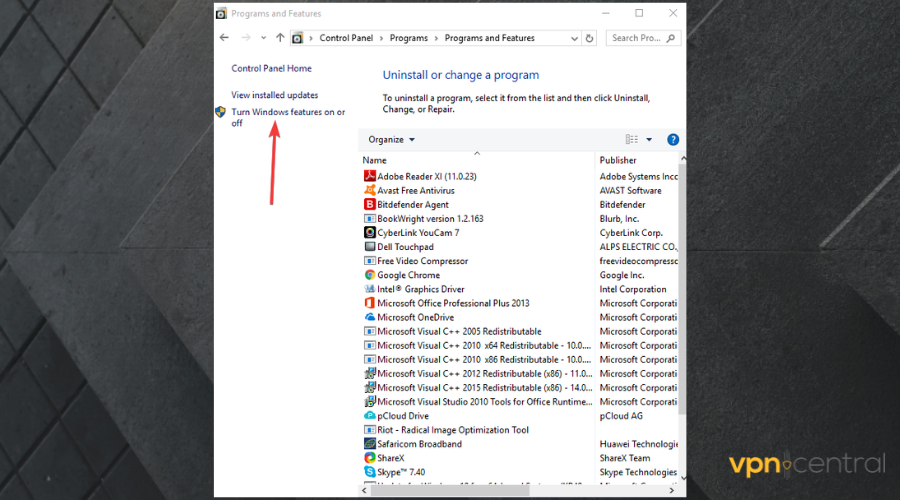900x500 pixels.
Task: Click the horizontal scrollbar right arrow
Action: click(x=672, y=491)
